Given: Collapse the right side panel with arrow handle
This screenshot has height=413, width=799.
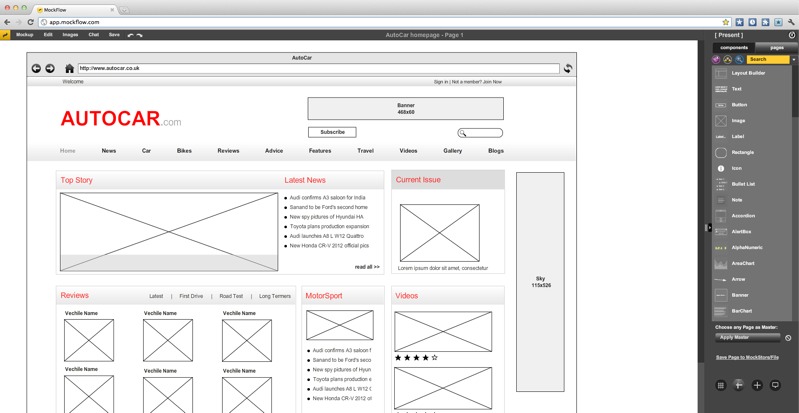Looking at the screenshot, I should [709, 227].
